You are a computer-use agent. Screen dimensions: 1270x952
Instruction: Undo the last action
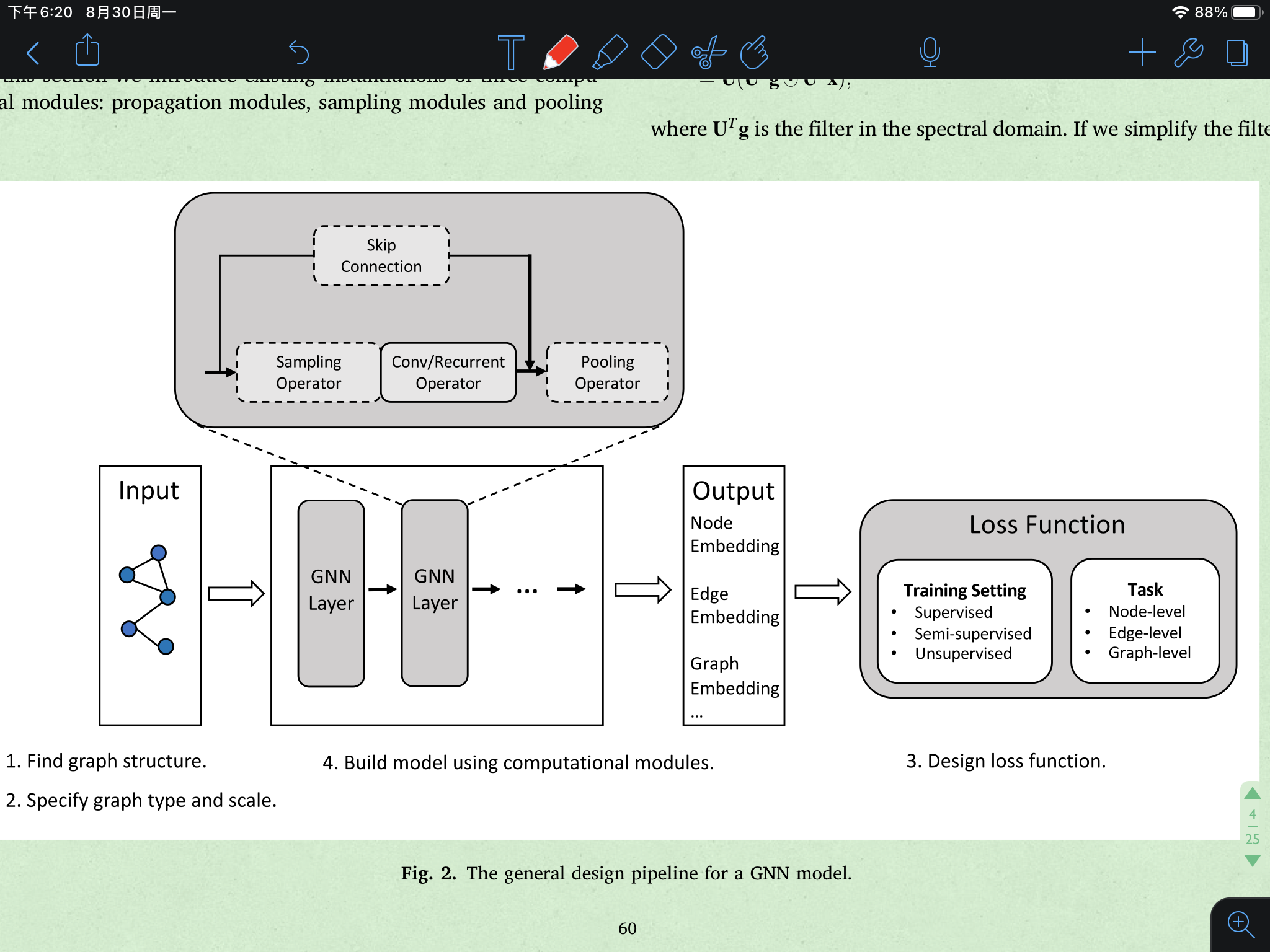(299, 53)
